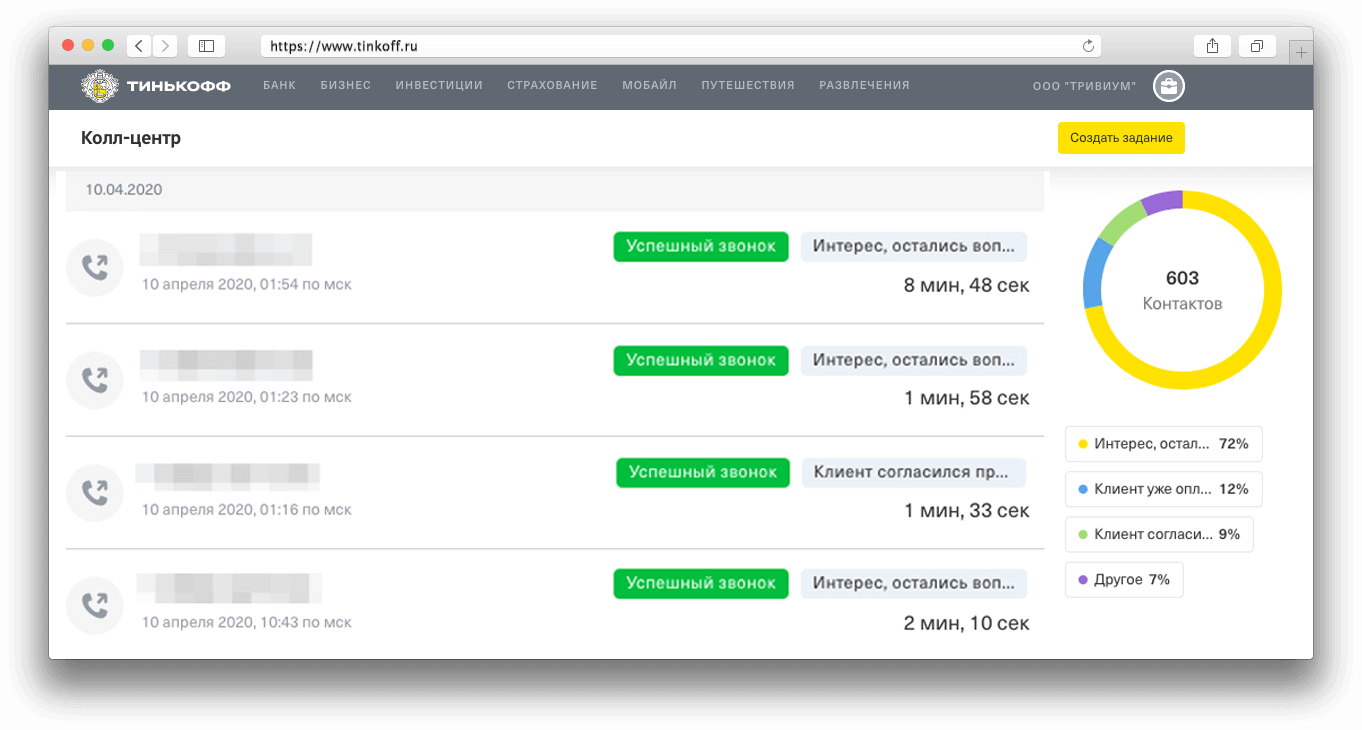Screen dimensions: 1362x730
Task: Click the Колл-центр page title
Action: pos(131,138)
